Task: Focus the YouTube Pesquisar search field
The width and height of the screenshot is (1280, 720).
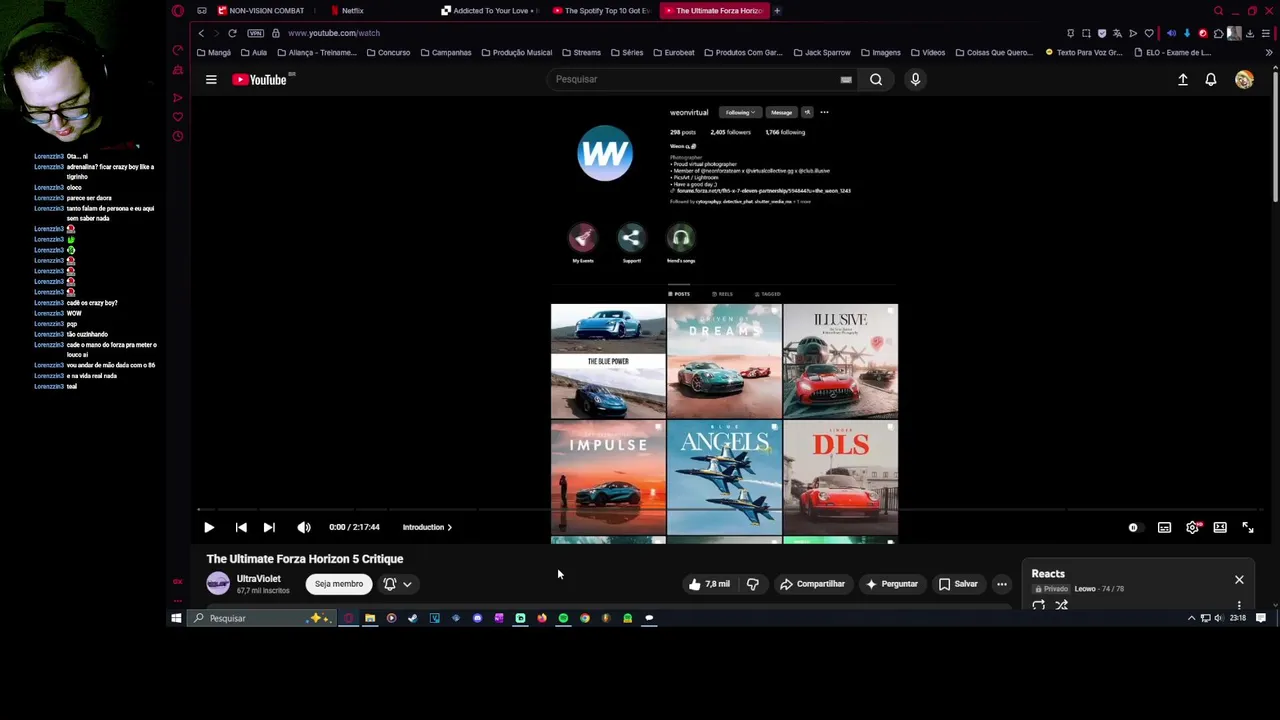Action: tap(695, 79)
